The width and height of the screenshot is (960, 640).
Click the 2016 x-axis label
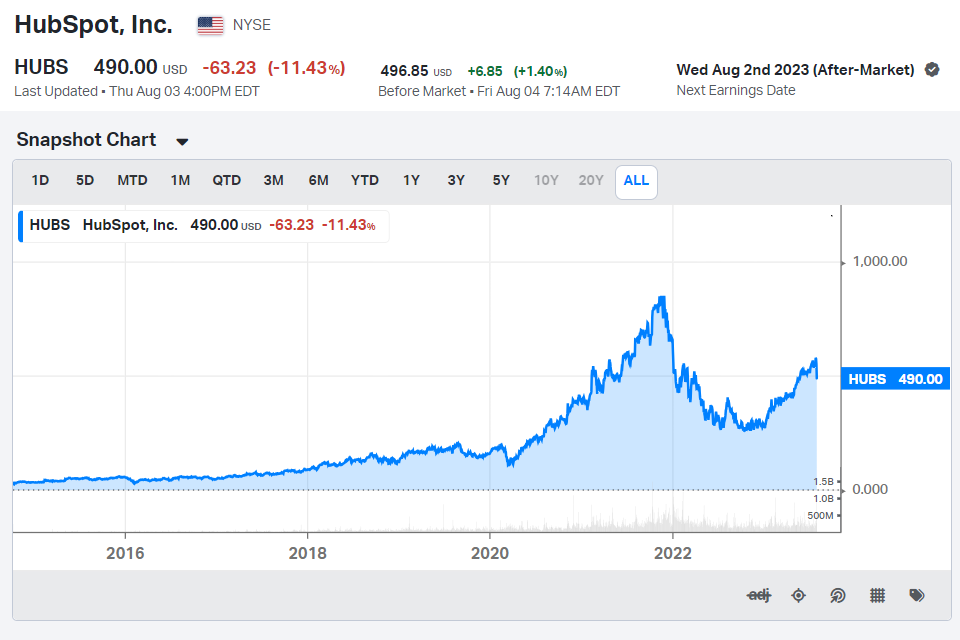[125, 554]
